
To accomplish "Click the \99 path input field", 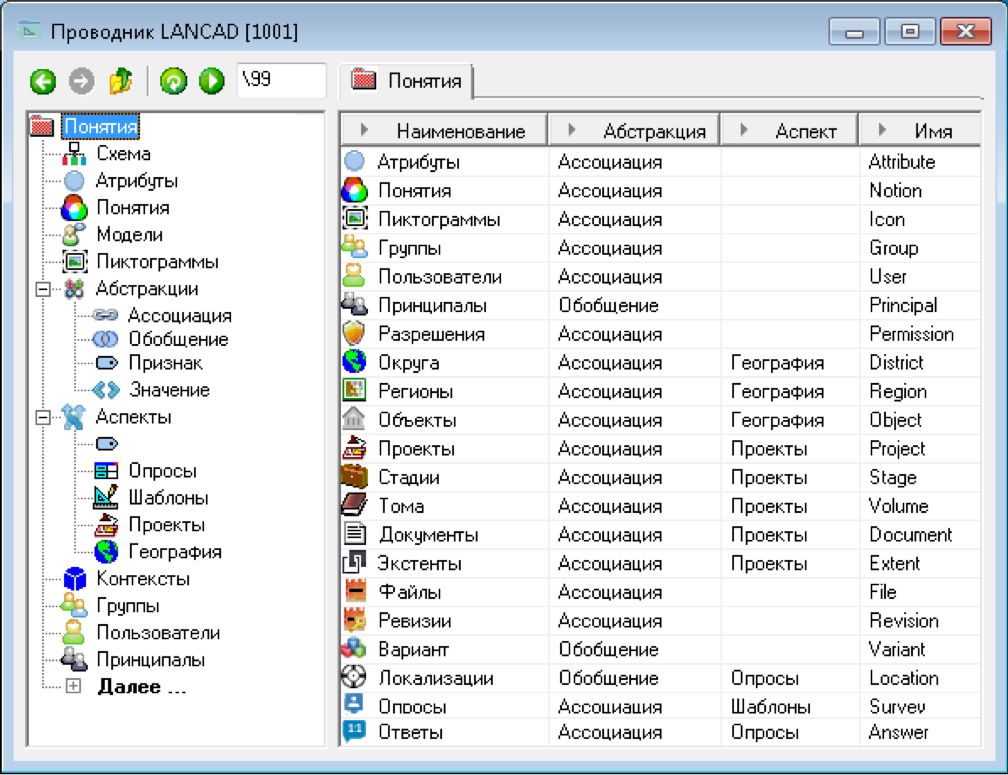I will tap(282, 80).
